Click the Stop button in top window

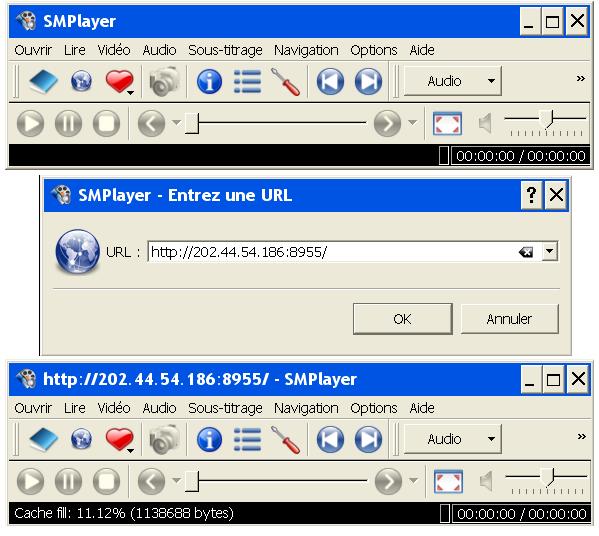pyautogui.click(x=107, y=123)
